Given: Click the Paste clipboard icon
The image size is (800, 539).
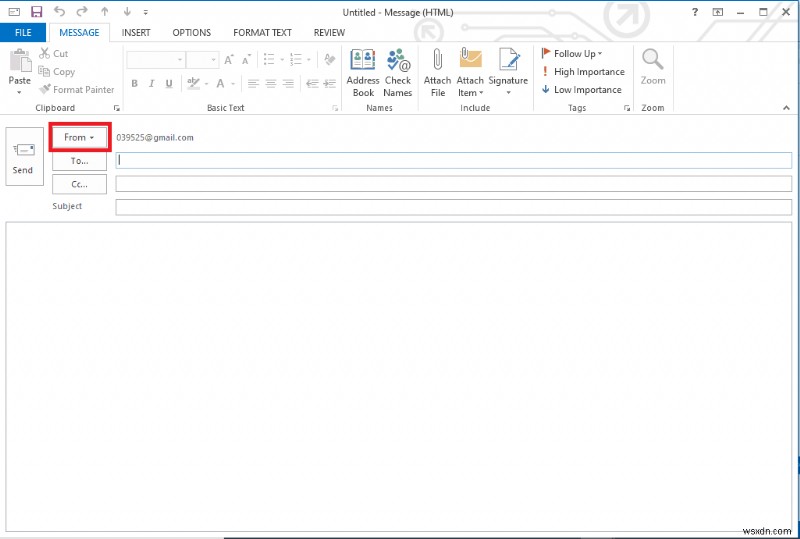Looking at the screenshot, I should 20,61.
